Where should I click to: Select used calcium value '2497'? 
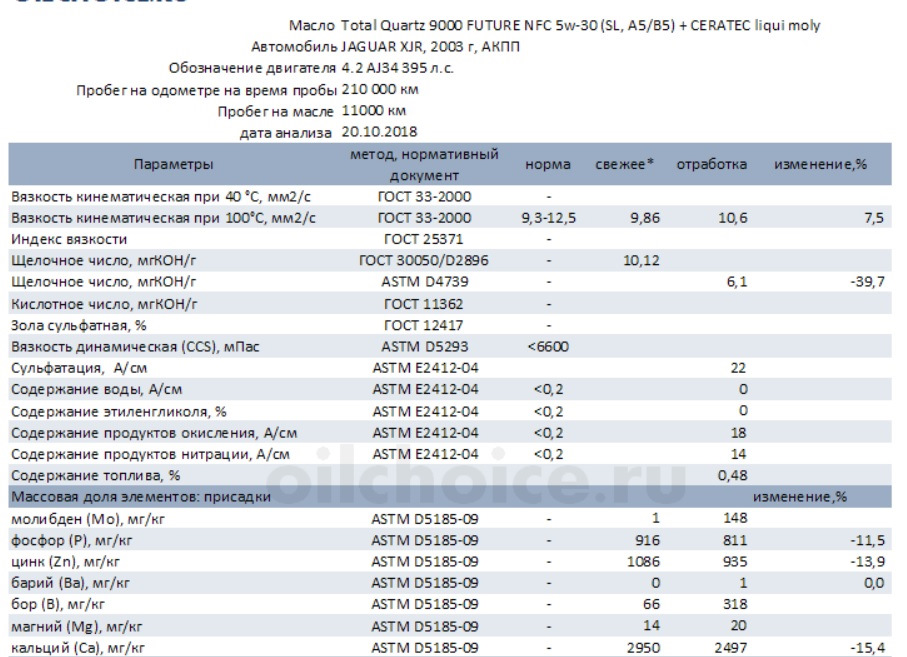[x=731, y=648]
